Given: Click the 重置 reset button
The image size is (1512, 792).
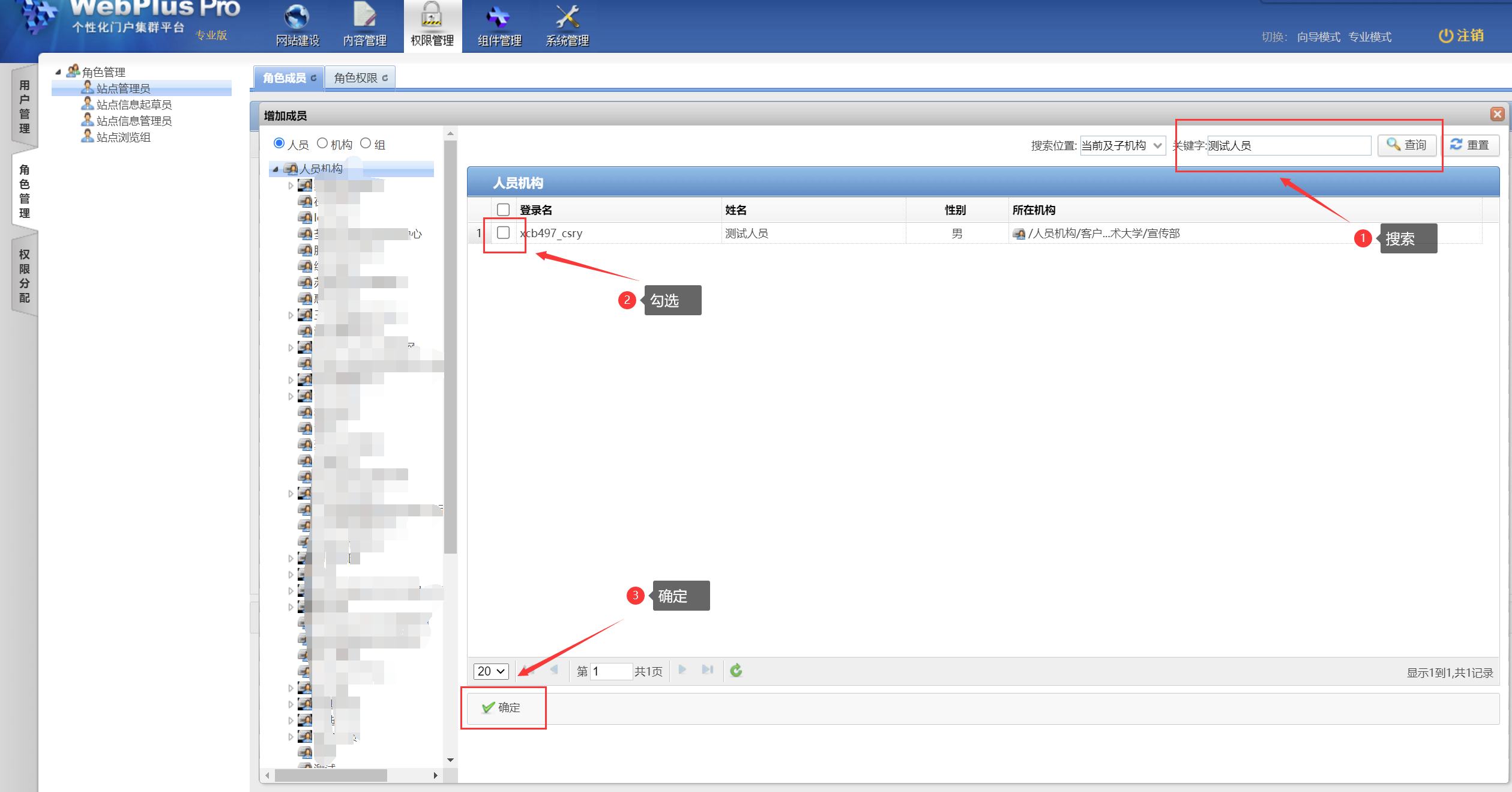Looking at the screenshot, I should pos(1470,145).
